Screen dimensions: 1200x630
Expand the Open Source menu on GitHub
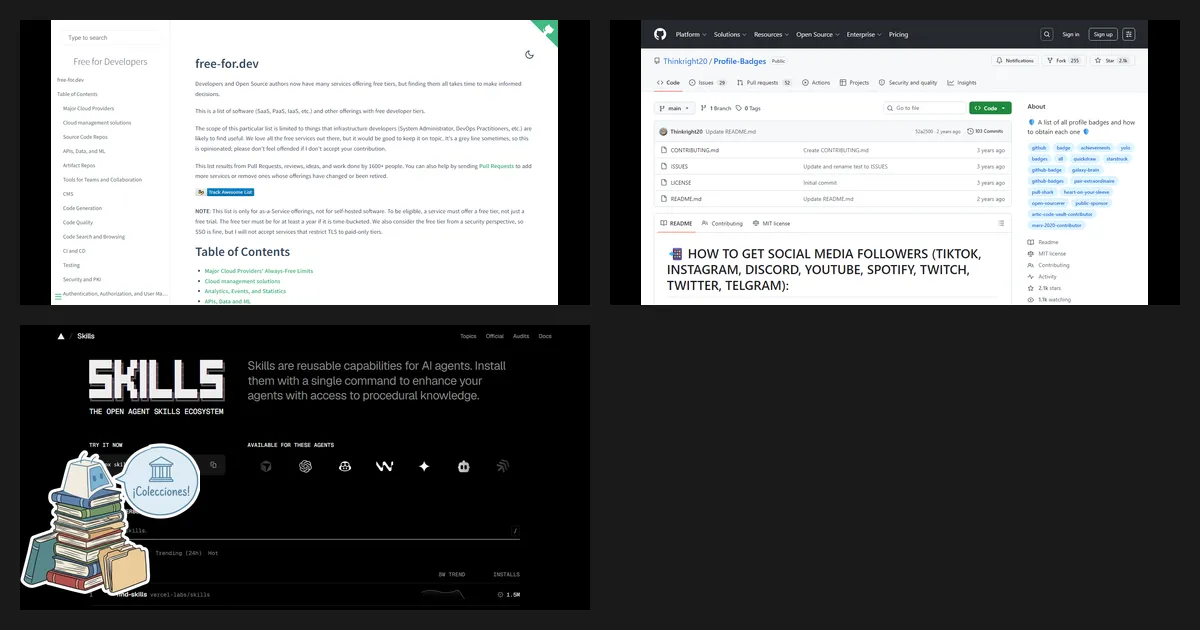coord(818,34)
